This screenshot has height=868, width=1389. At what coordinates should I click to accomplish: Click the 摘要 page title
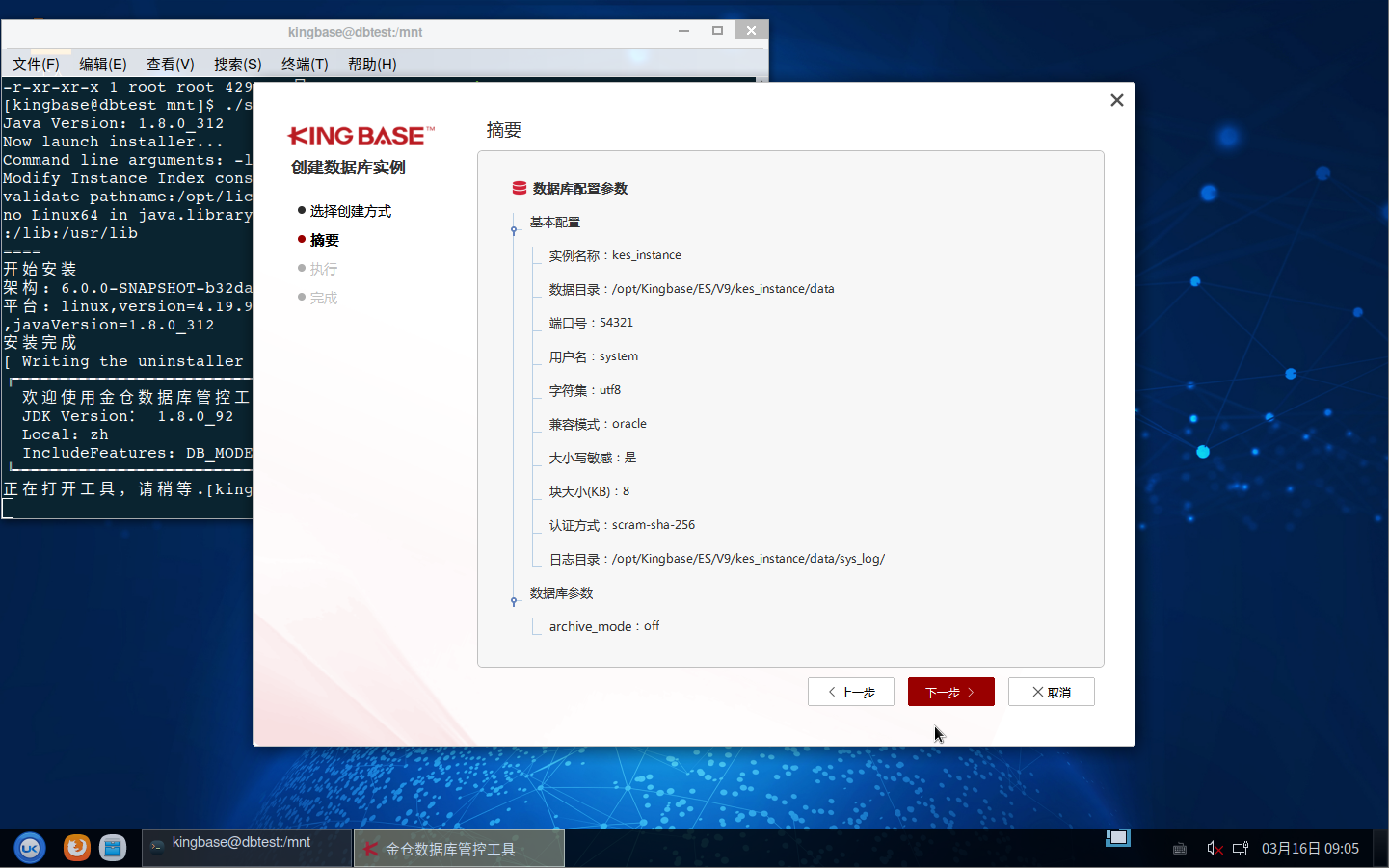point(504,130)
